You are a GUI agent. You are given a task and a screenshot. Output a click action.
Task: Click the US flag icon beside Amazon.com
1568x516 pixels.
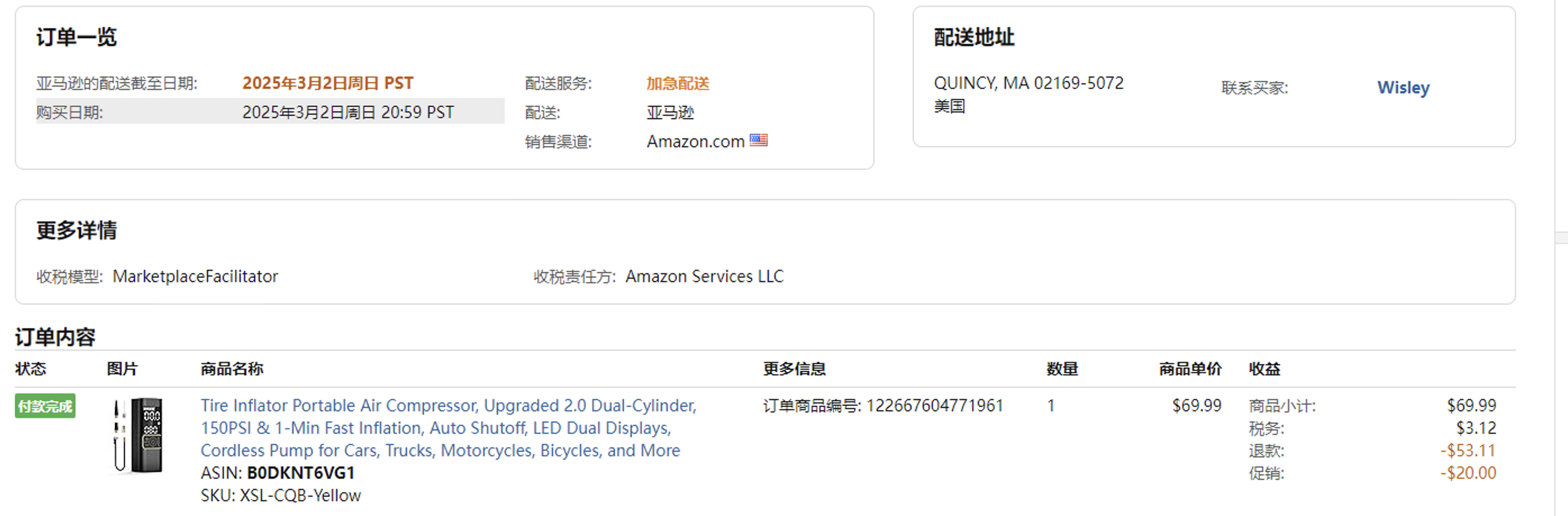759,141
